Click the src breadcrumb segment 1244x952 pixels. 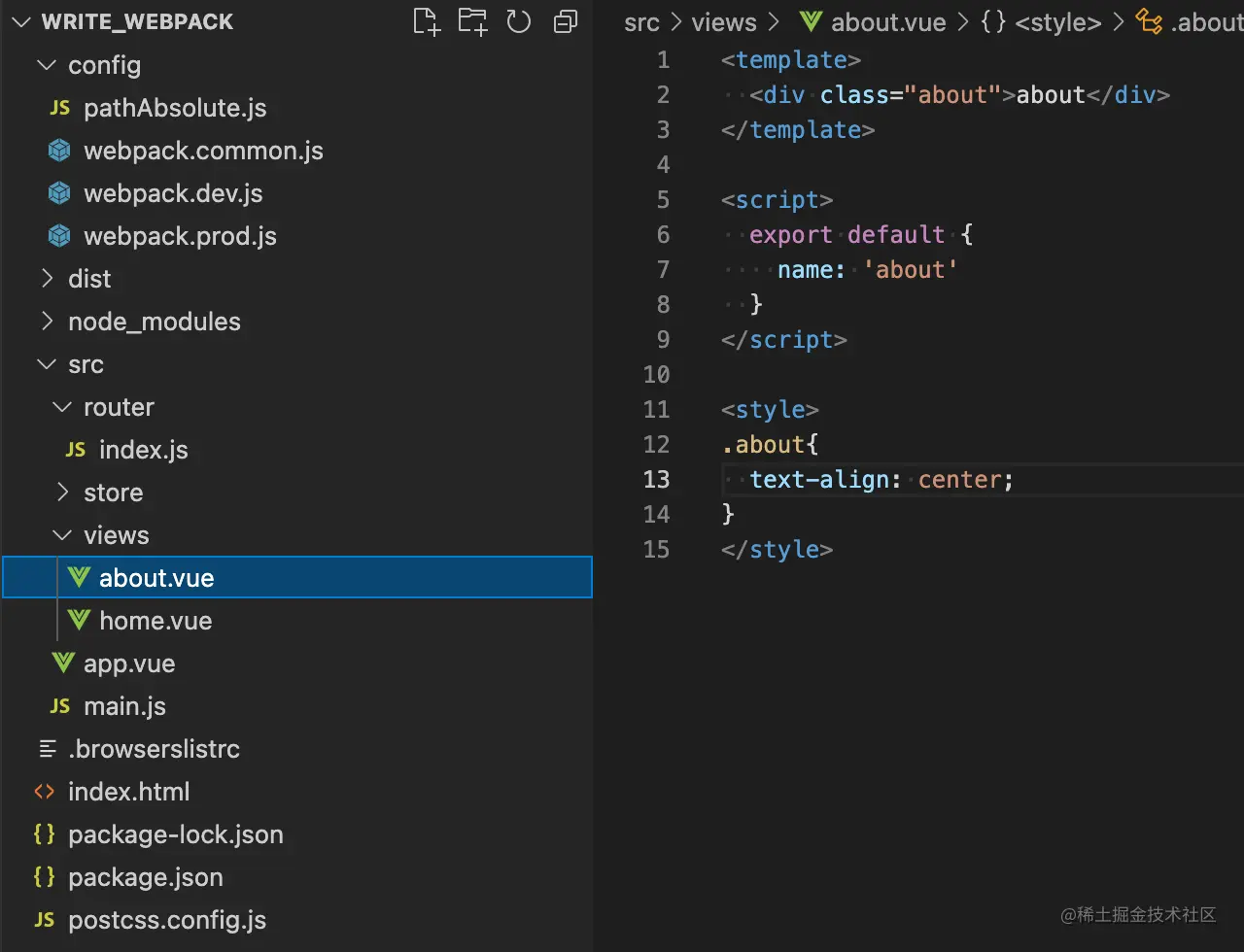[x=641, y=22]
